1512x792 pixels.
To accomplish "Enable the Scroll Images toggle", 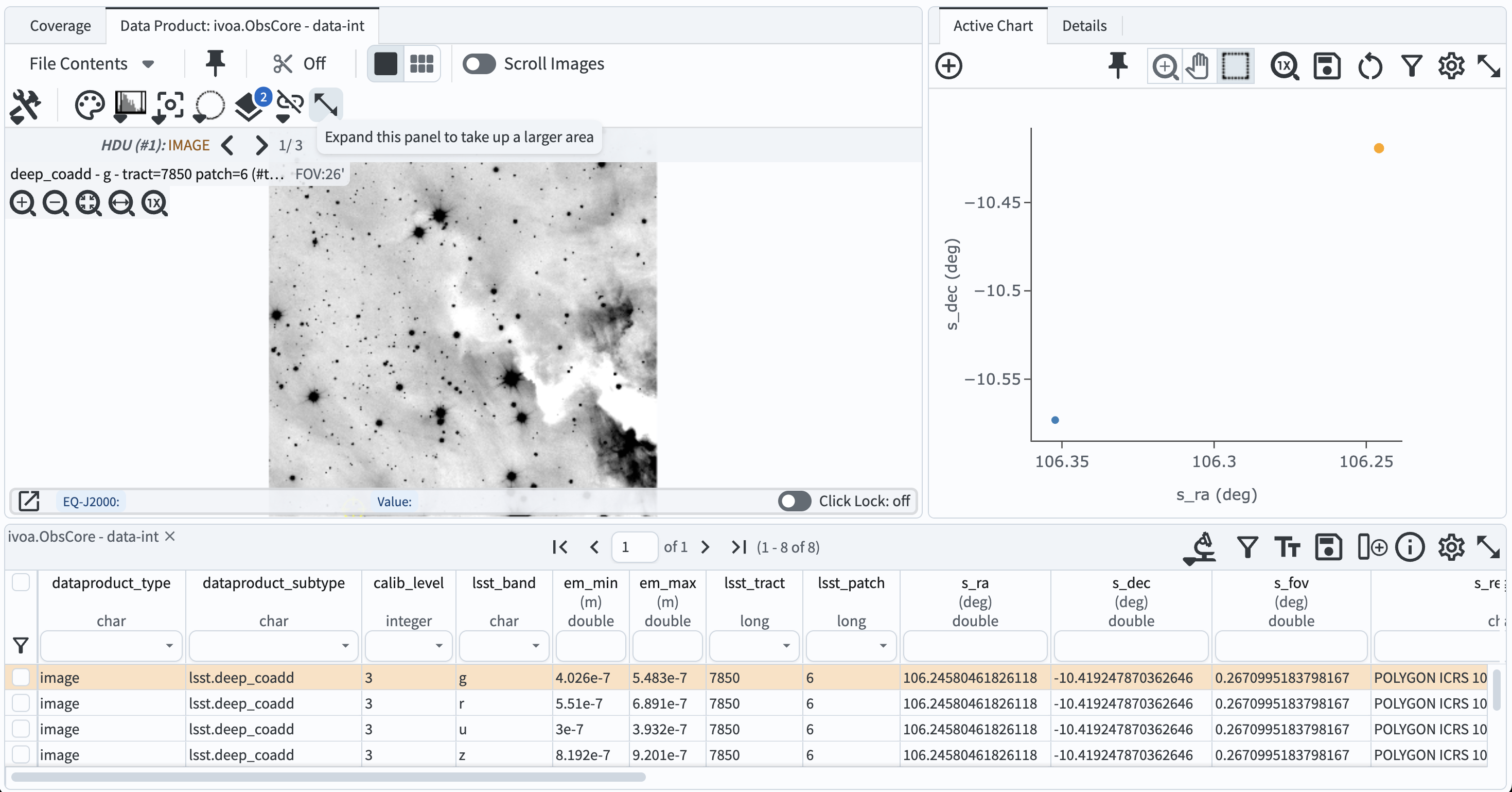I will (479, 63).
